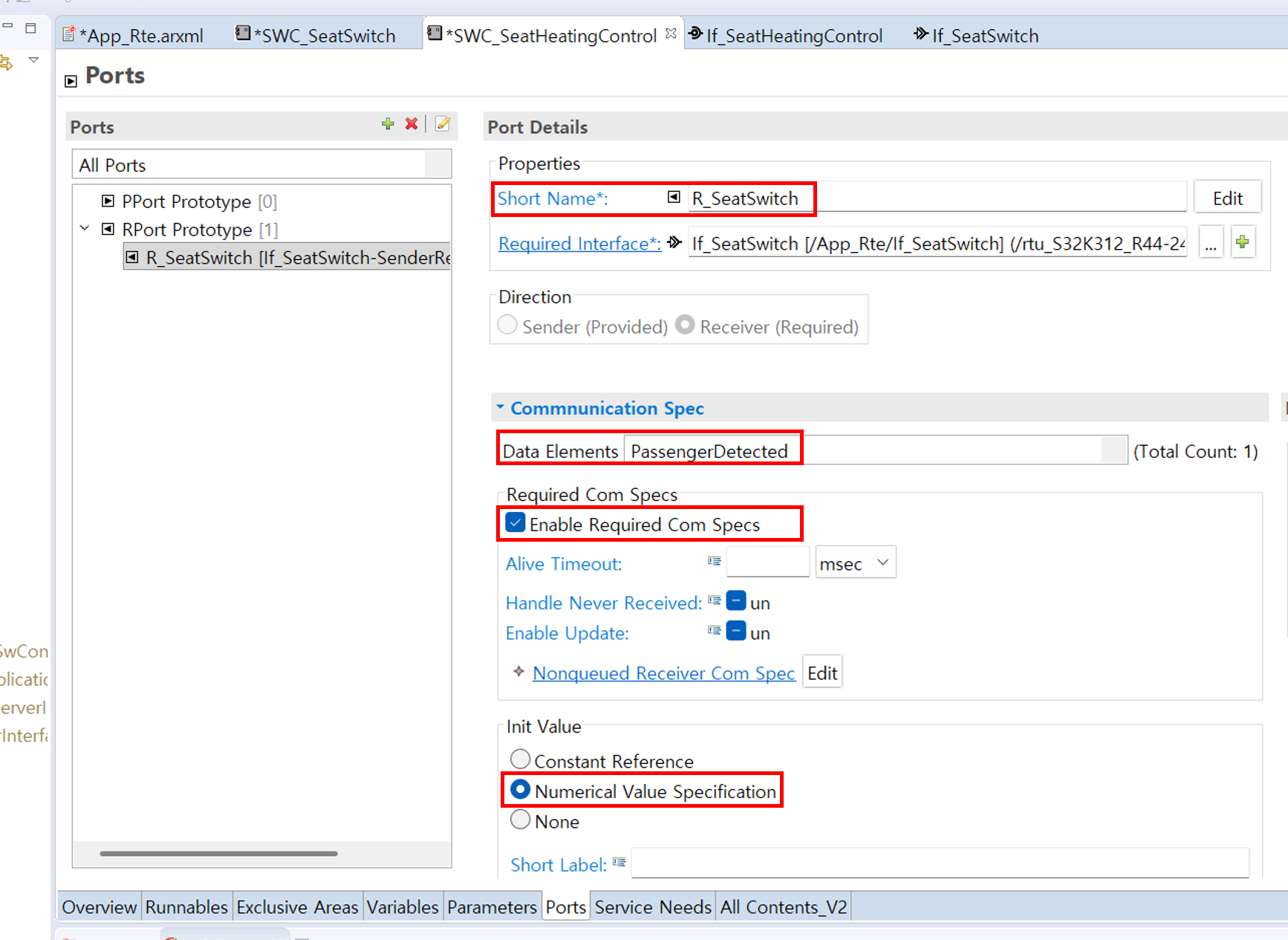
Task: Switch to the Runnables tab
Action: tap(186, 907)
